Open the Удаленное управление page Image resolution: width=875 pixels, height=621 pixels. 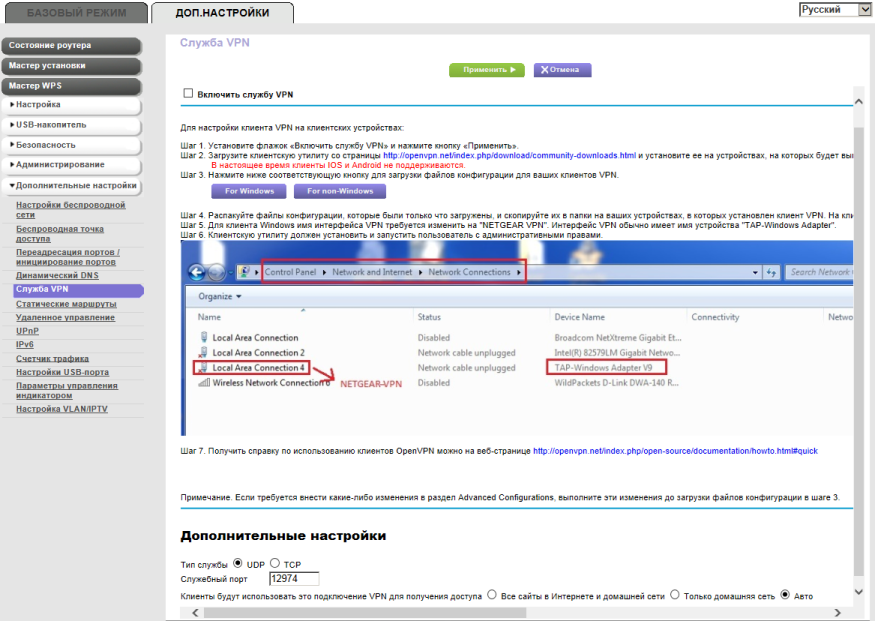[x=65, y=317]
